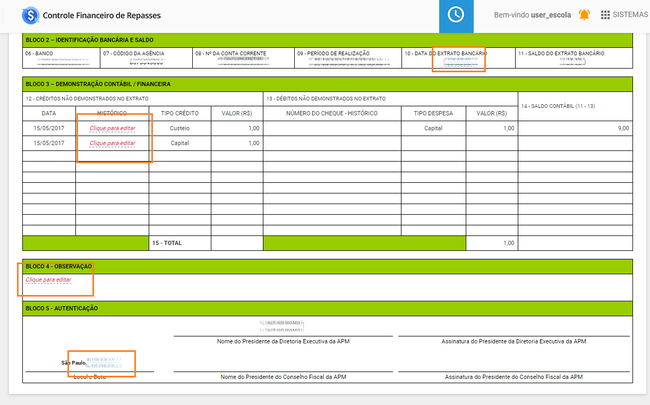
Task: Click the Nº da Conta Corrente value
Action: [243, 60]
